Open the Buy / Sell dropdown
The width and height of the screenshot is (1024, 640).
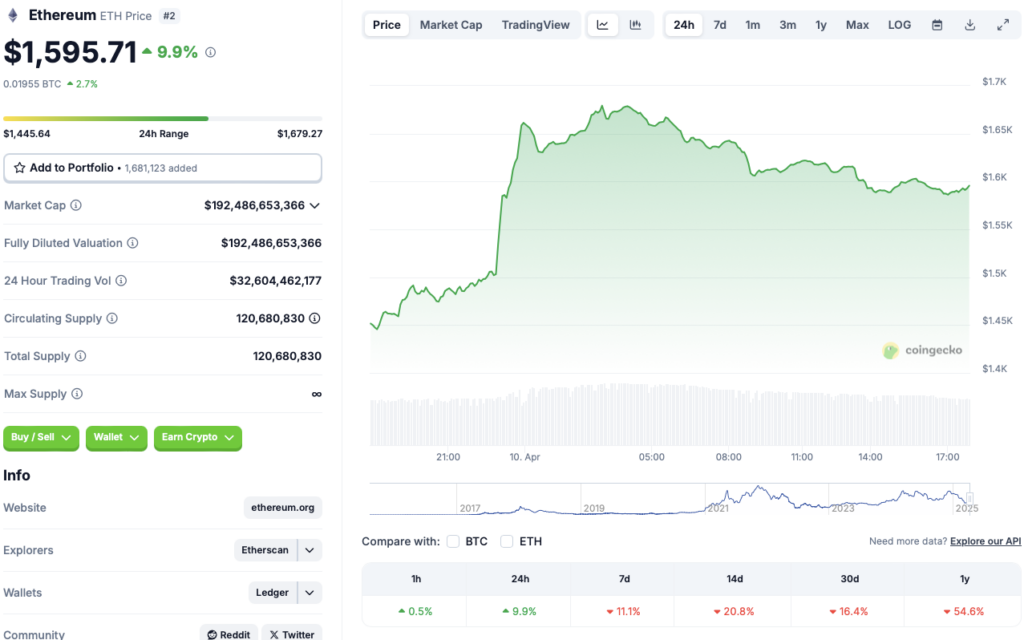[40, 438]
